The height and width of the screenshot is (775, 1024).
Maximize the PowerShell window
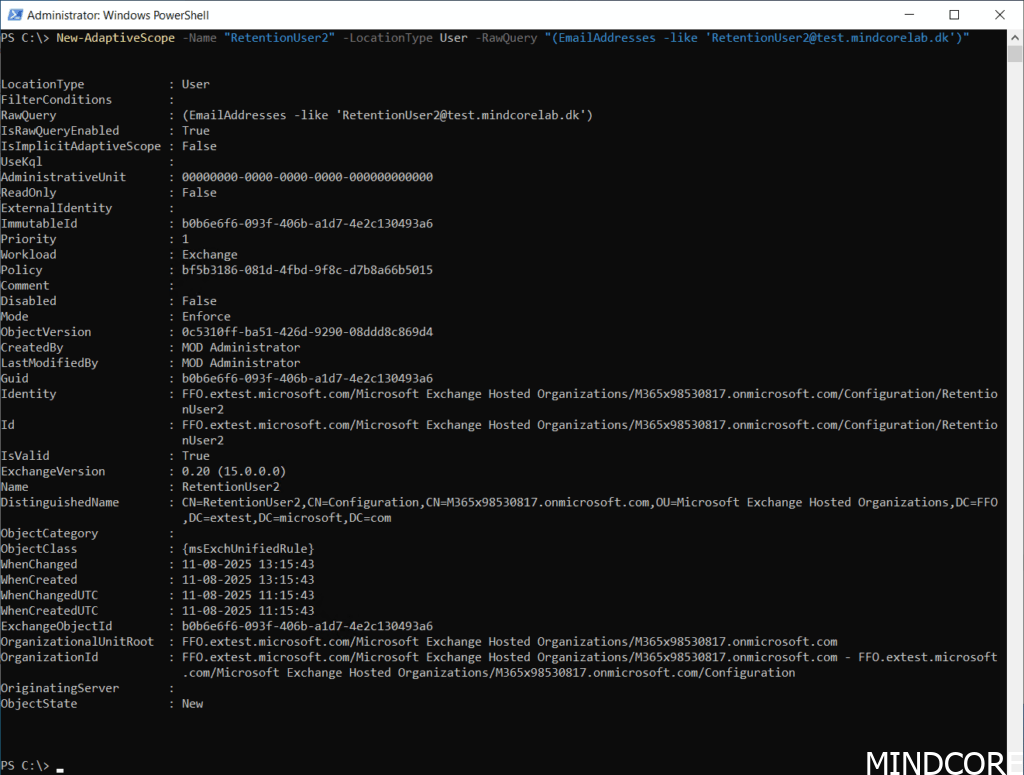(953, 15)
